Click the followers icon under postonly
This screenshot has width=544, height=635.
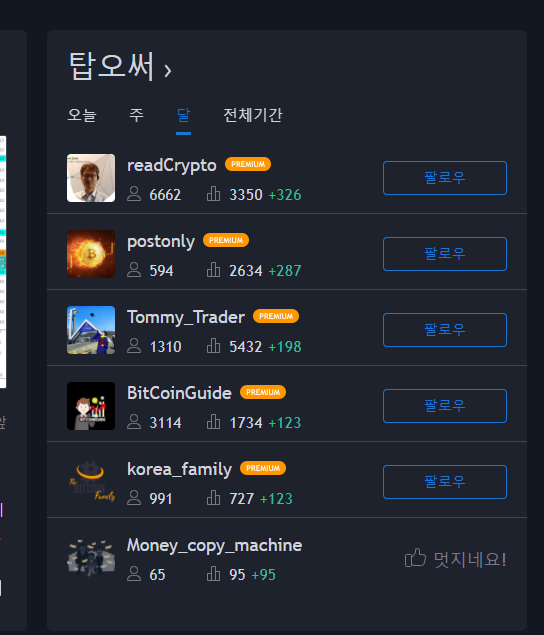click(x=134, y=270)
